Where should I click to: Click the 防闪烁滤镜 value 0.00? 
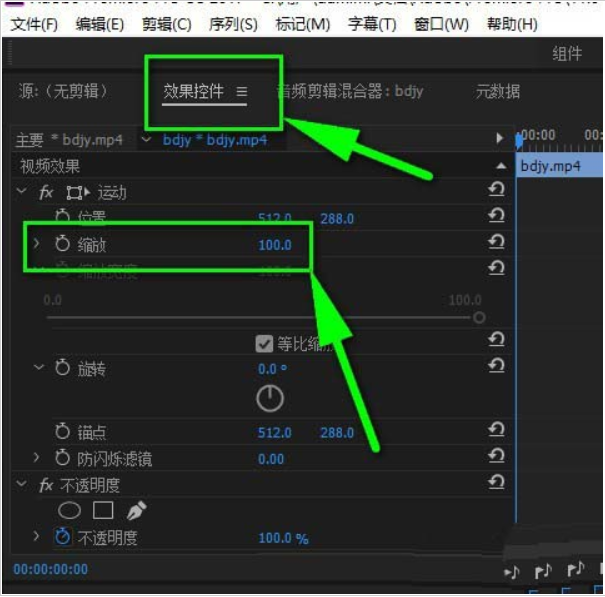(271, 459)
